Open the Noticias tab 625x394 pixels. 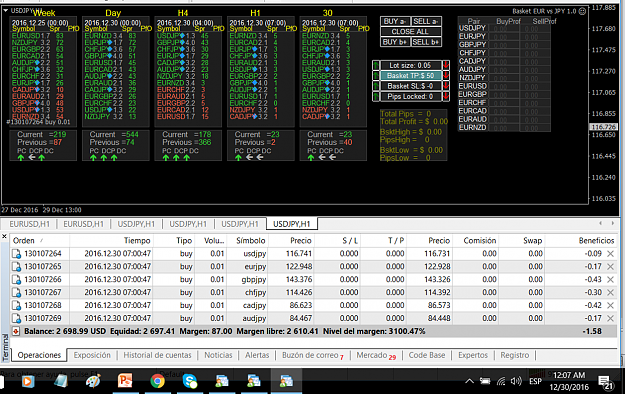tap(218, 355)
